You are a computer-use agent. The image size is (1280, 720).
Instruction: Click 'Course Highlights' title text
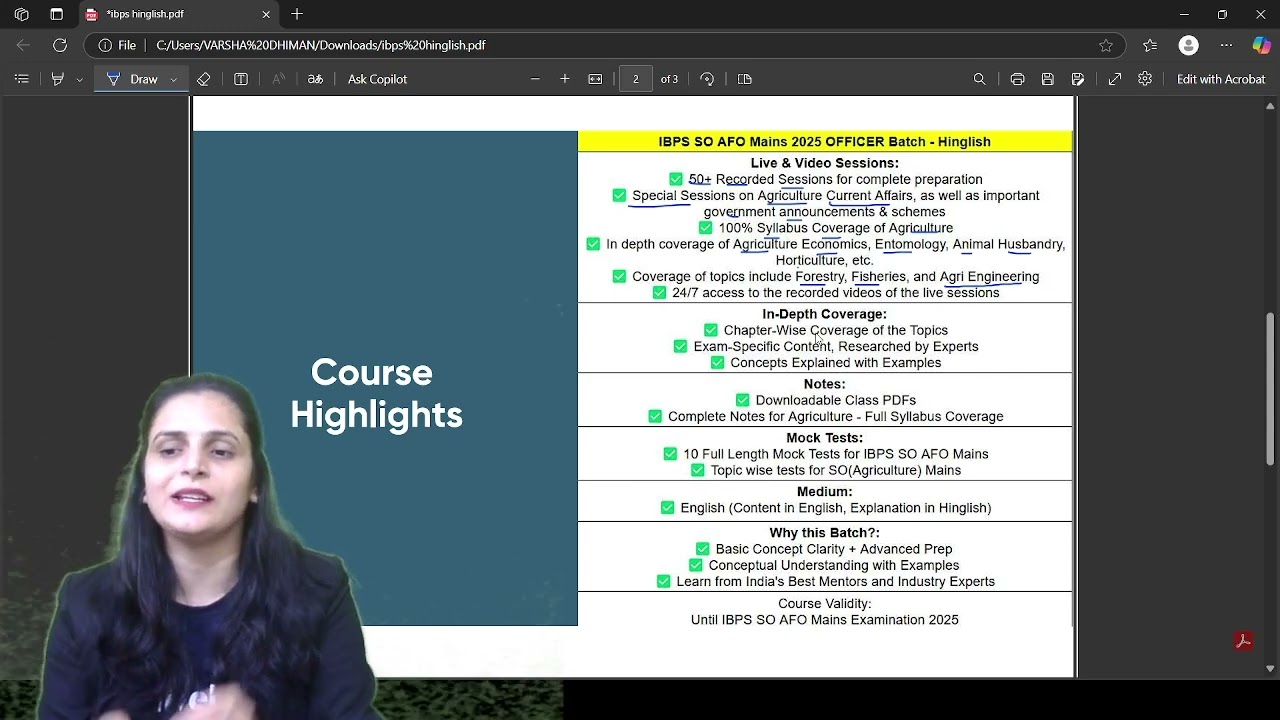coord(376,394)
